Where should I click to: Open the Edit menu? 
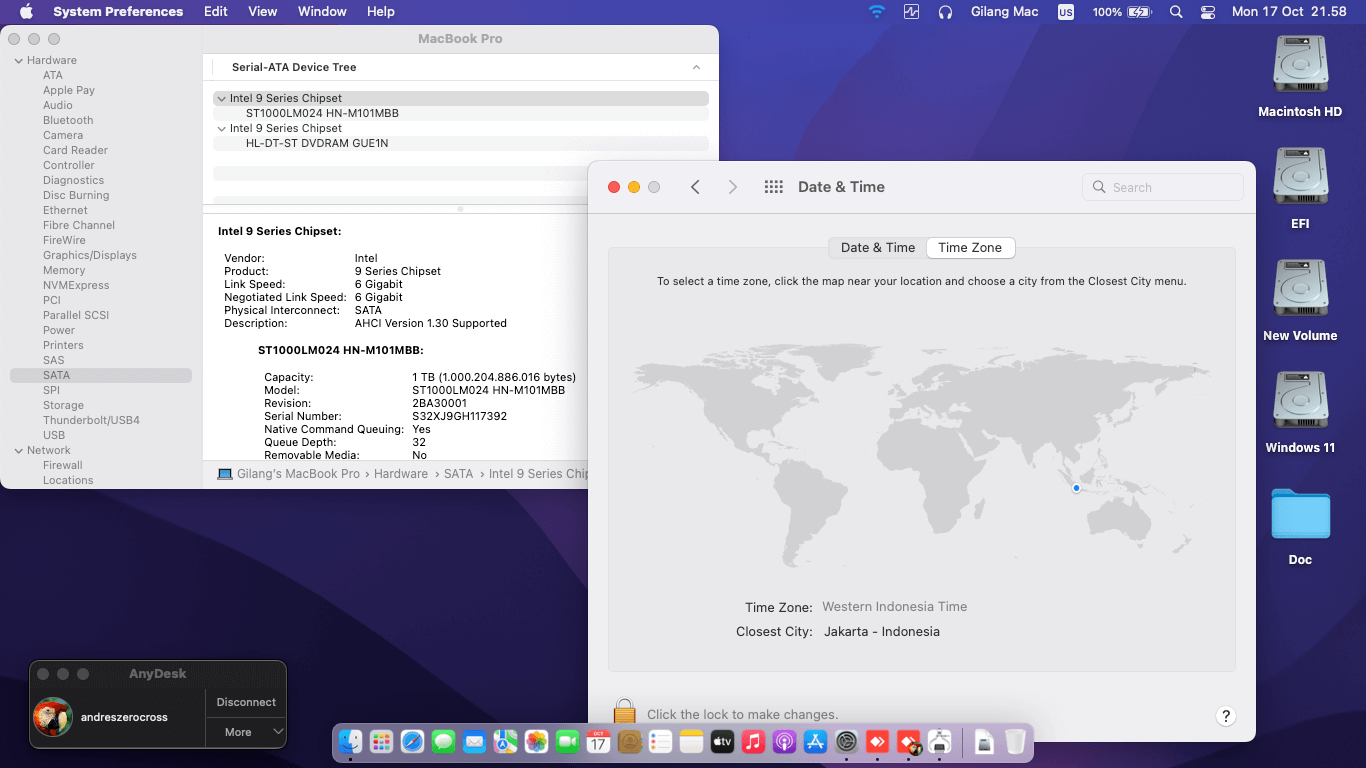[216, 12]
